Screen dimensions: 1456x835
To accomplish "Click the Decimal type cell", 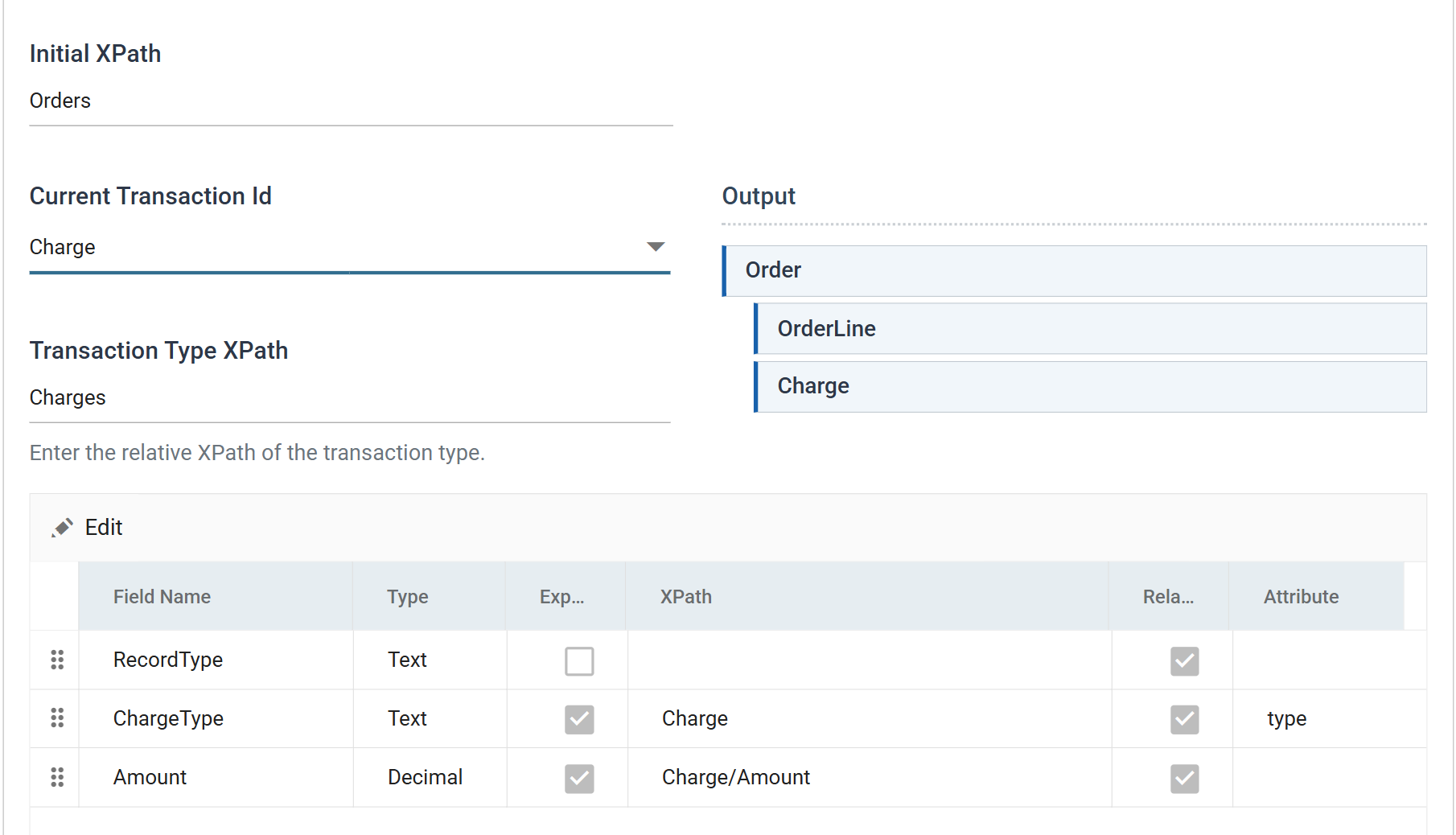I will tap(430, 777).
